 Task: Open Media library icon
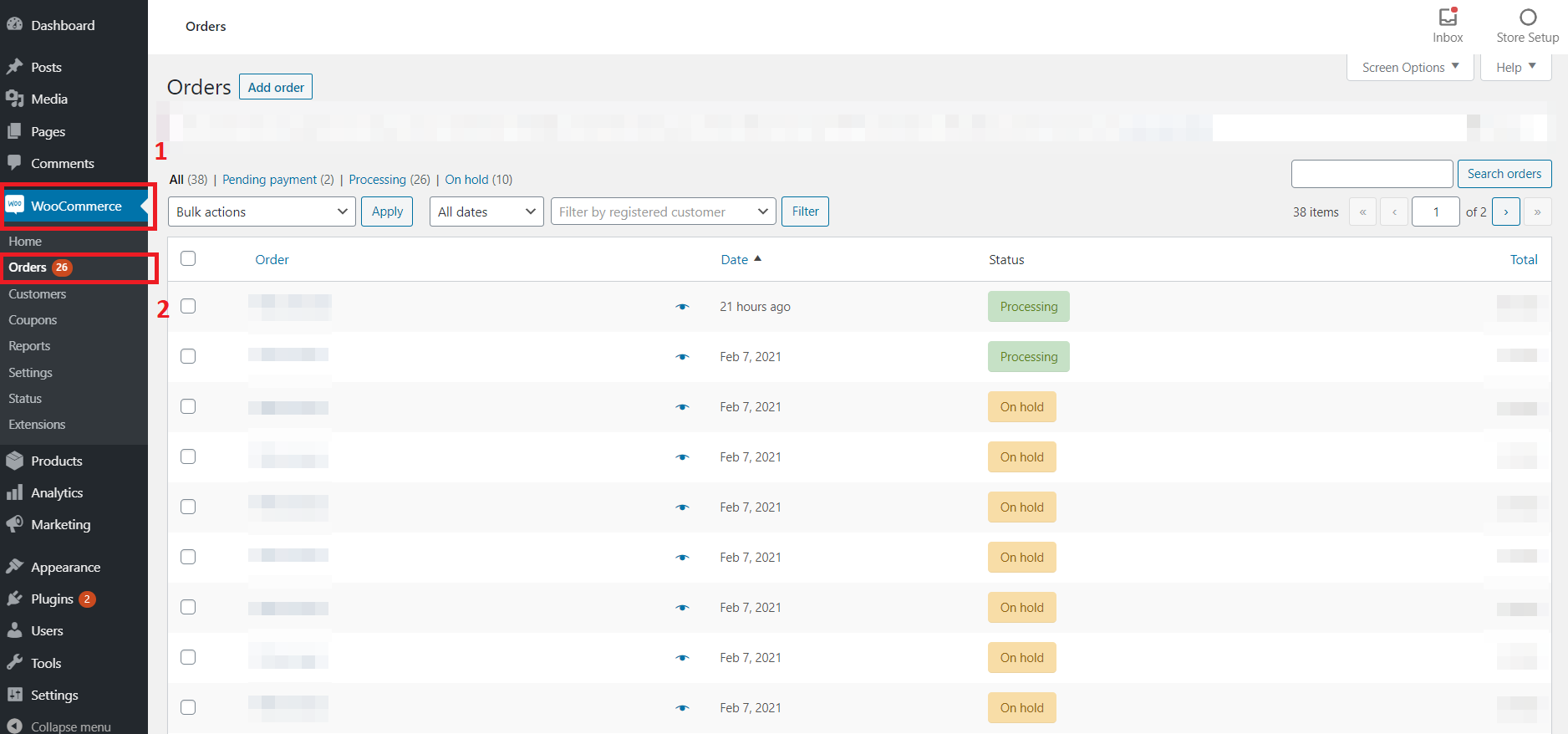click(14, 99)
